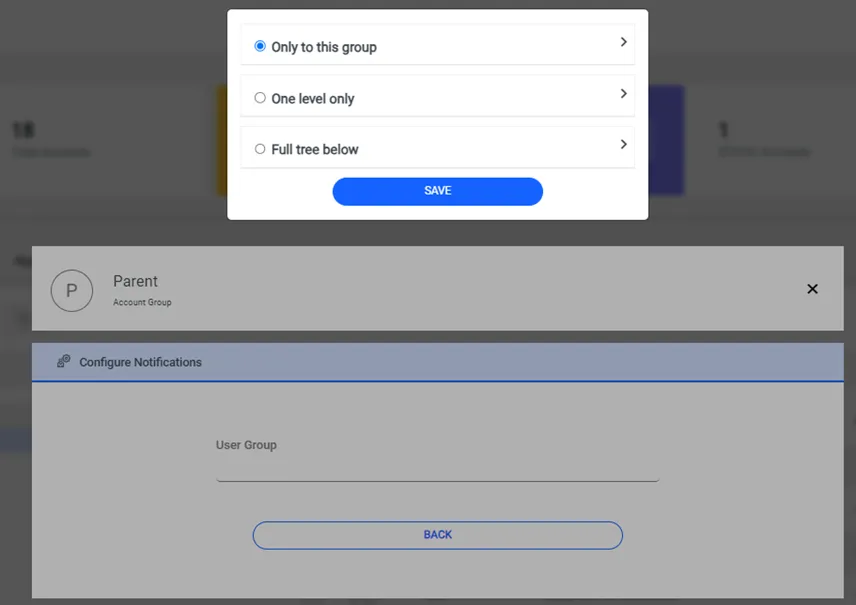Click the SAVE button in the dialog
Screen dimensions: 856x605
437,191
